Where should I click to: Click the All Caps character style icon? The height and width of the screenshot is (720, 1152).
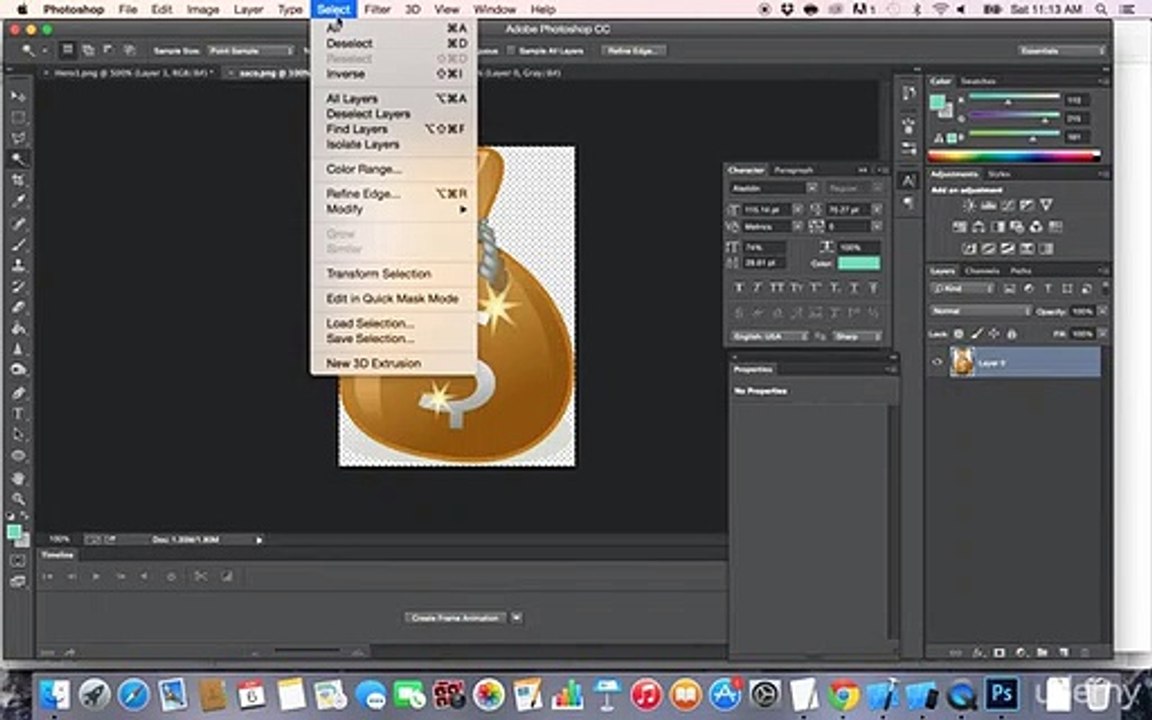click(x=777, y=288)
